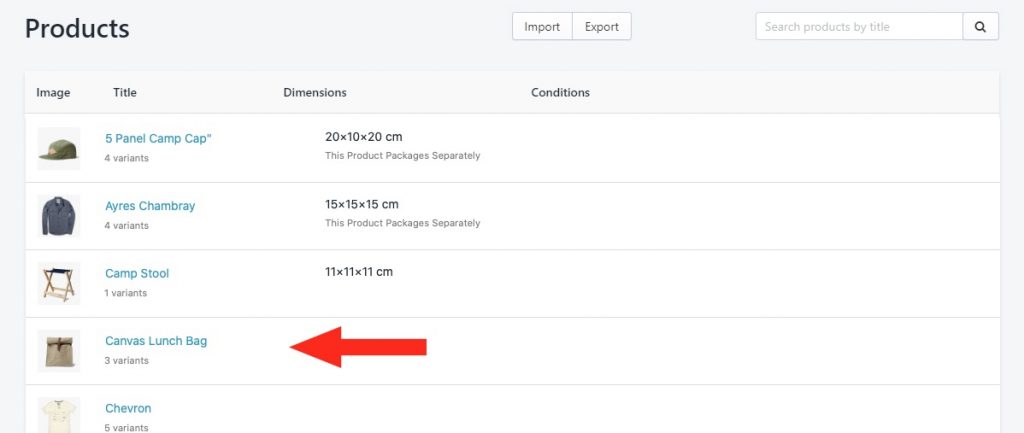Open the 5 Panel Camp Cap thumbnail
Image resolution: width=1024 pixels, height=433 pixels.
point(59,148)
